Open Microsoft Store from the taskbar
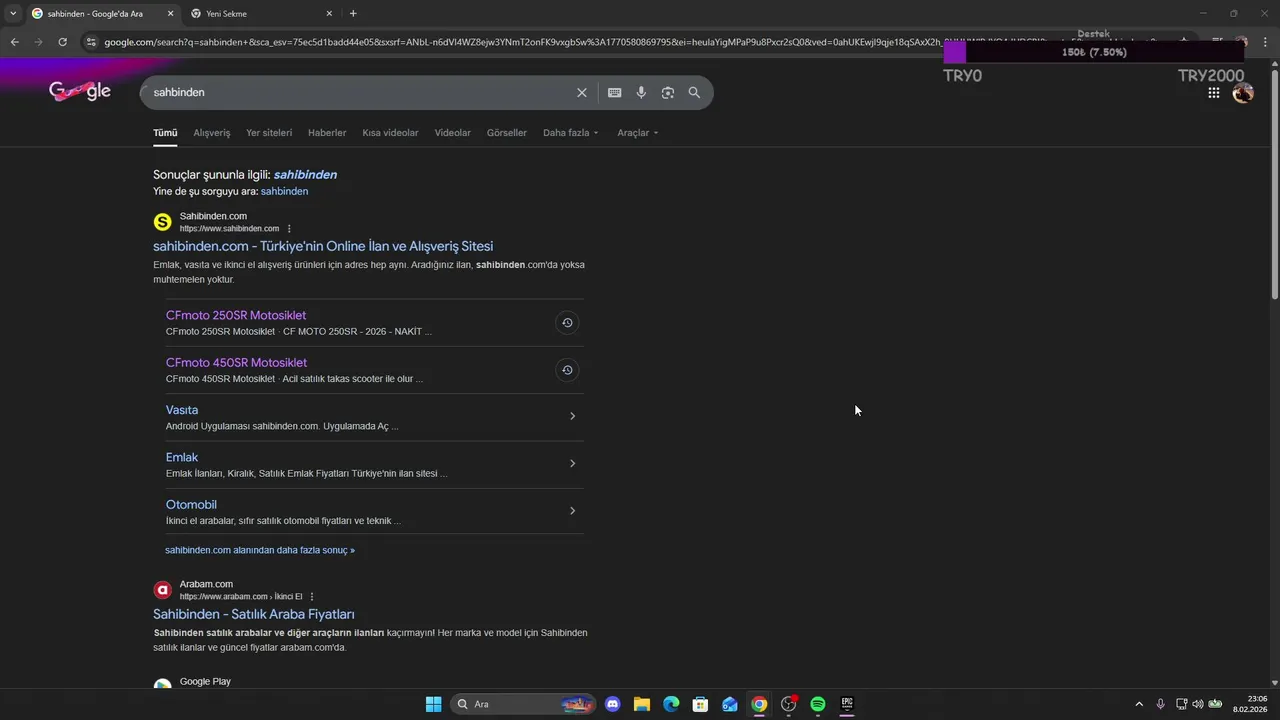 pyautogui.click(x=700, y=704)
